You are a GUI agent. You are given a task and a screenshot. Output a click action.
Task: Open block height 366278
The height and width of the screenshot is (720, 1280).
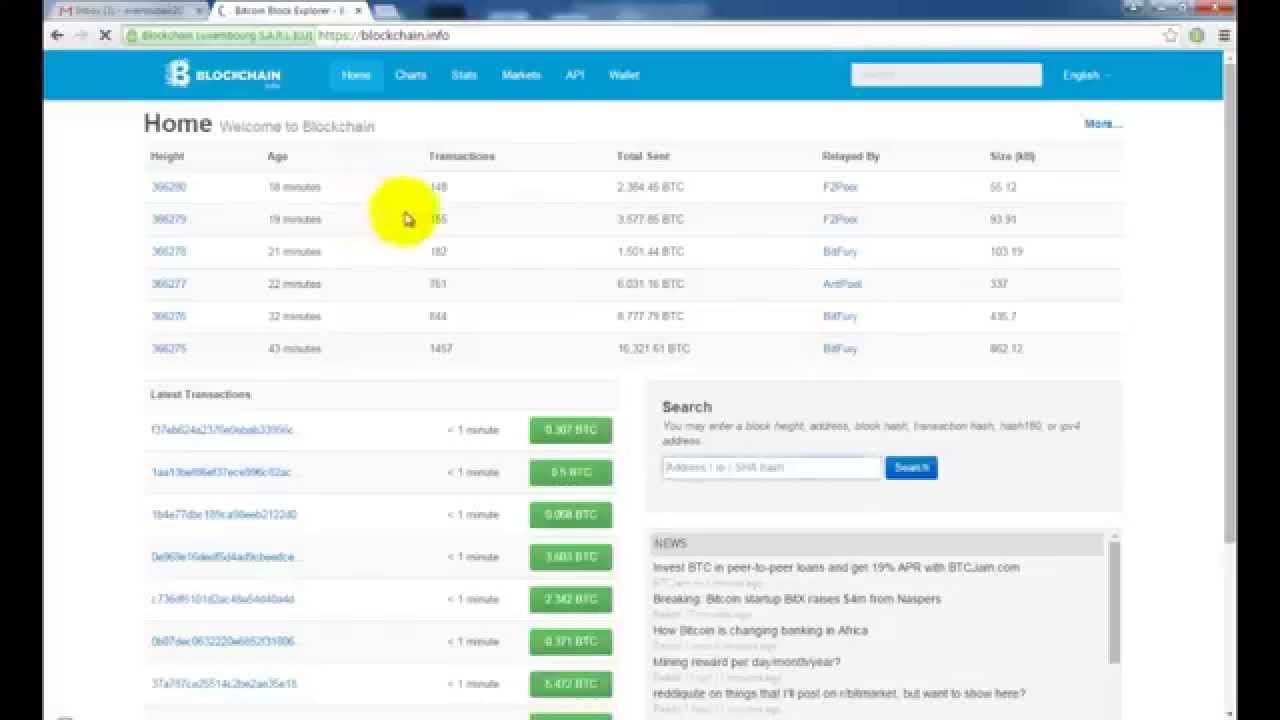168,251
